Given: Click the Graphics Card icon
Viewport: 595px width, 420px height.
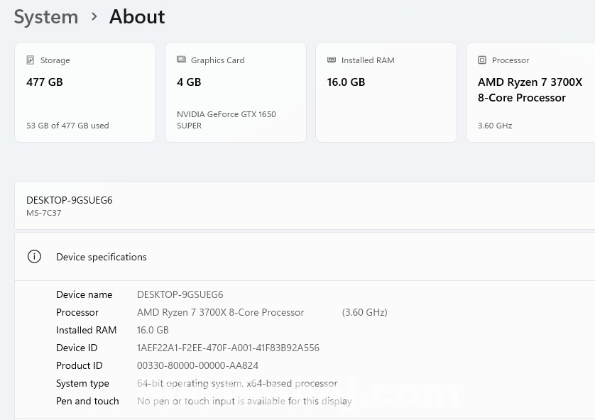Looking at the screenshot, I should point(181,60).
